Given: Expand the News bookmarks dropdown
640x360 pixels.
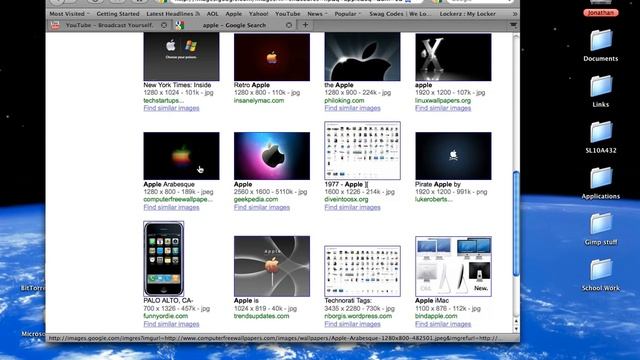Looking at the screenshot, I should tap(317, 14).
